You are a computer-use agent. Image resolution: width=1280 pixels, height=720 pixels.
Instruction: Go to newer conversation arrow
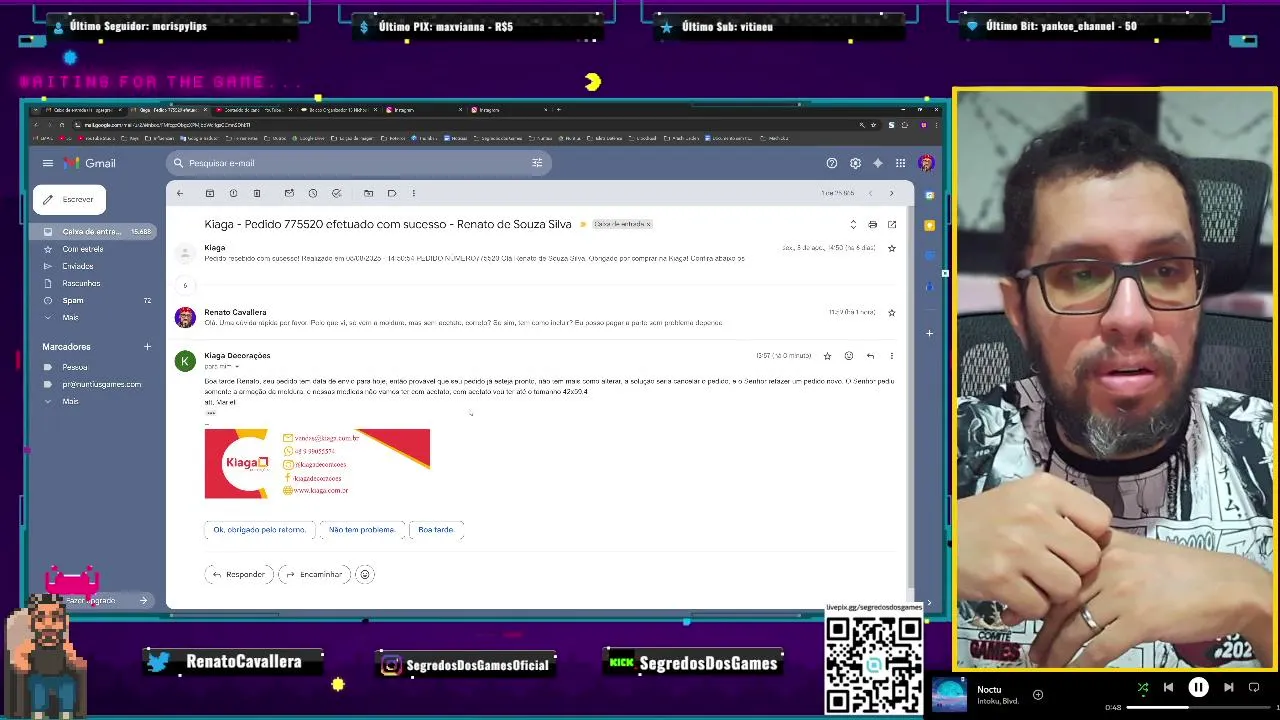870,193
